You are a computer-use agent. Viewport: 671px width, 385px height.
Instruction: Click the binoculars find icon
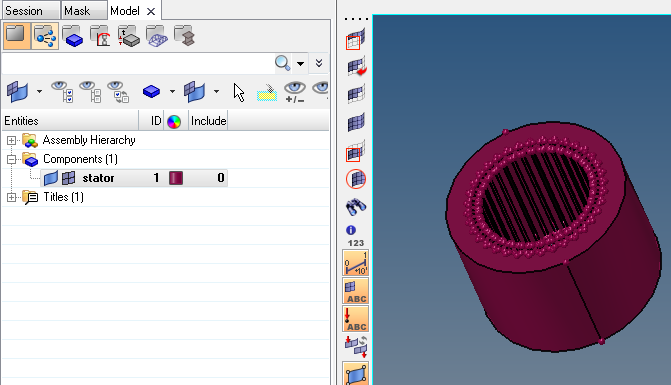pyautogui.click(x=356, y=207)
